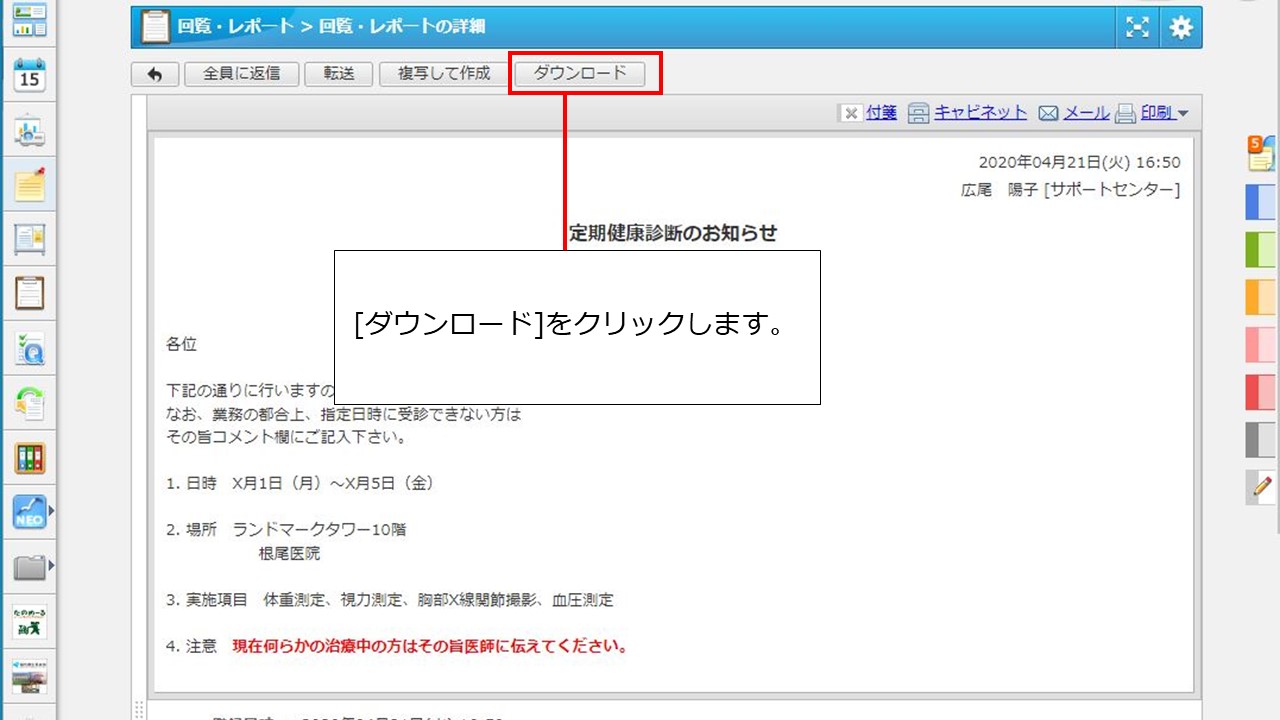Click the ダウンロード button
The height and width of the screenshot is (720, 1280).
tap(580, 73)
